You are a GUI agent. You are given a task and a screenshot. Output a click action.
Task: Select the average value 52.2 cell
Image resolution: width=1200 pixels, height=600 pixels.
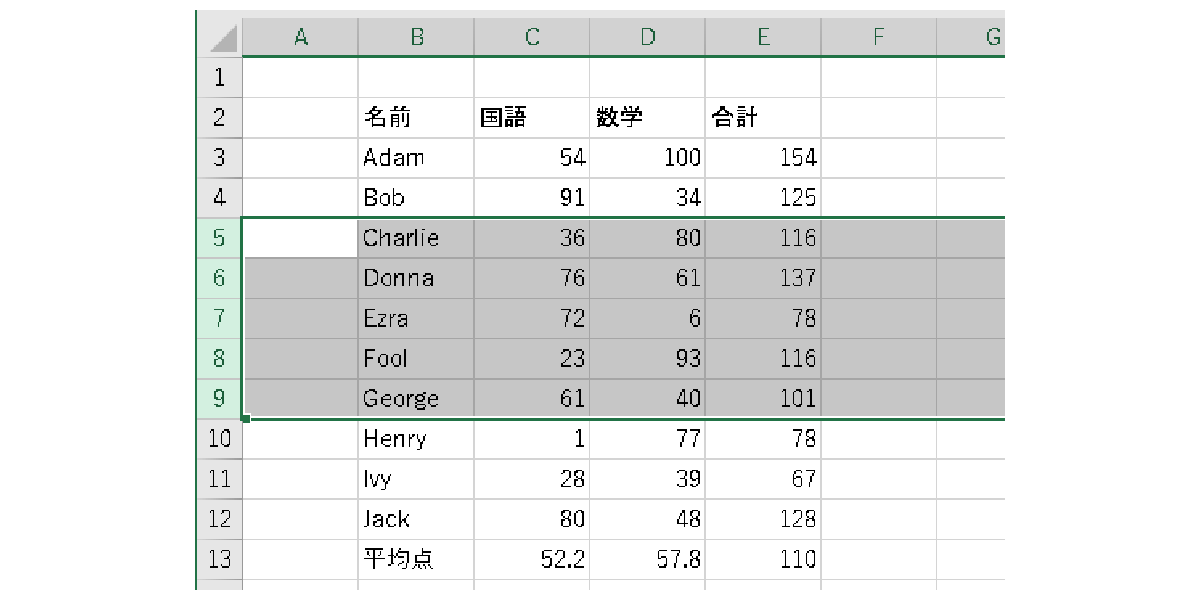532,559
